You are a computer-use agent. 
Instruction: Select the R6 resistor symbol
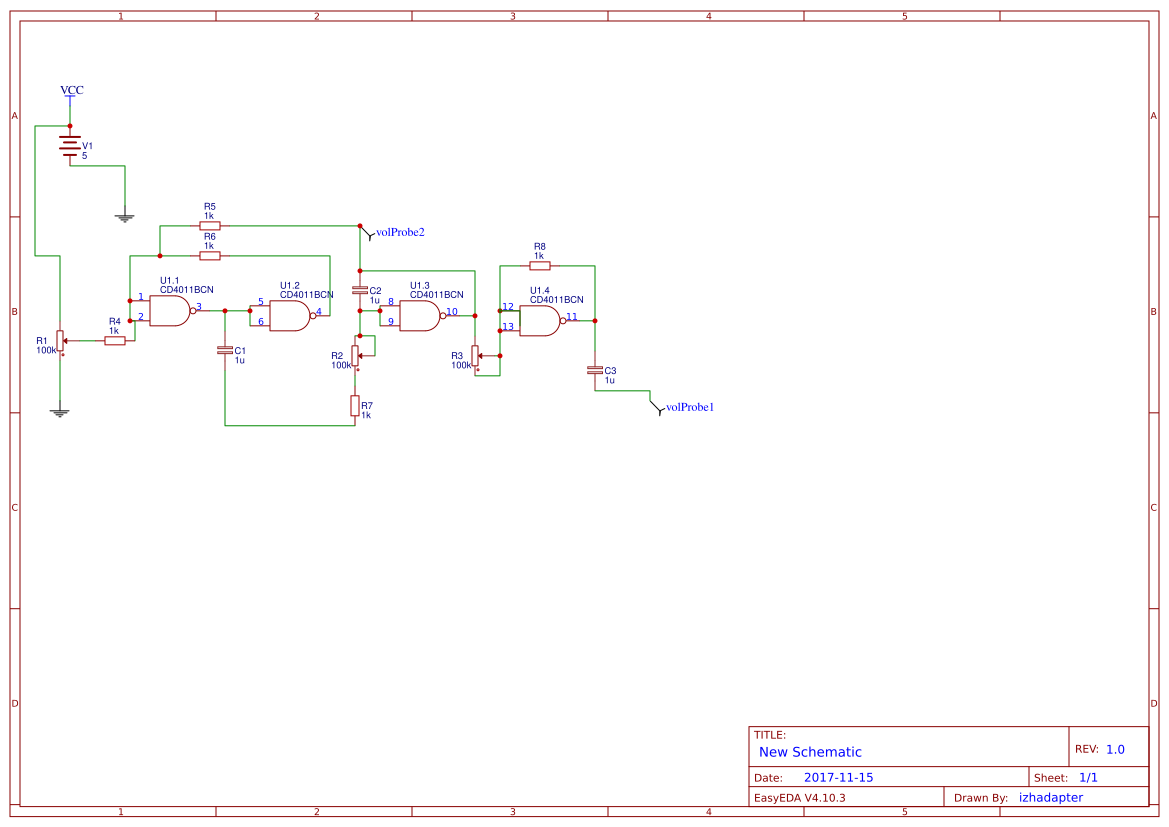click(x=210, y=256)
